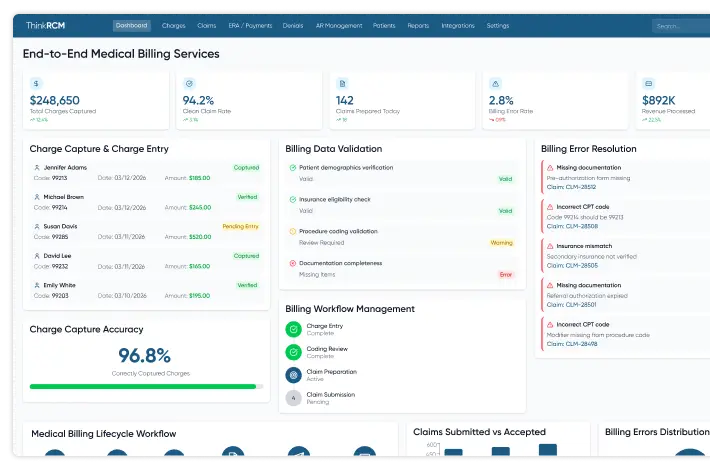
Task: Click error icon for Documentation completeness
Action: [x=293, y=263]
